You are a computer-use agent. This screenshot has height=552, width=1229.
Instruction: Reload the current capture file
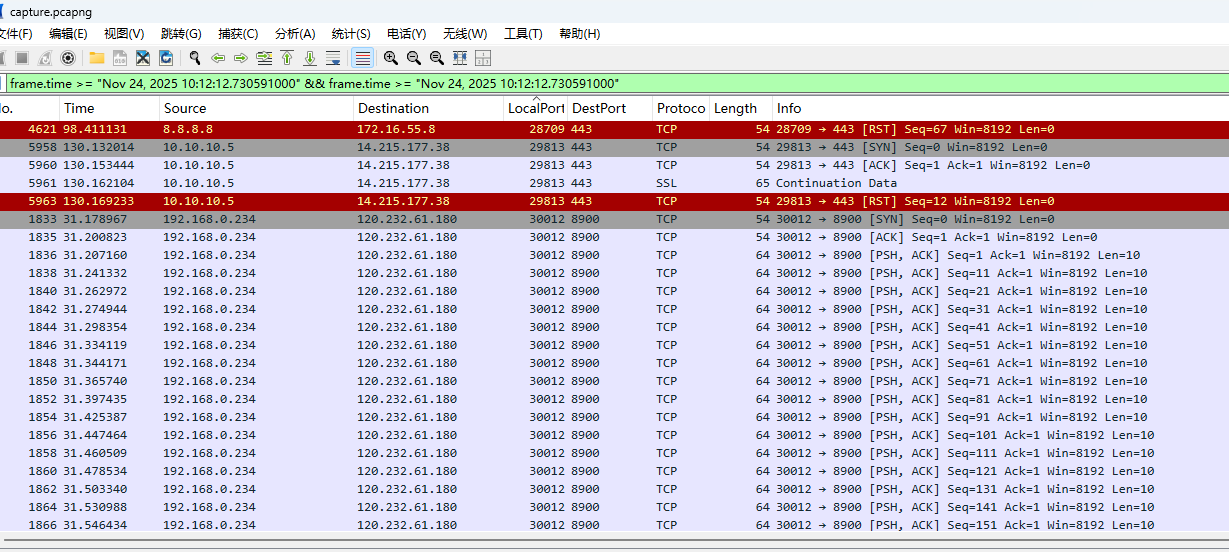166,58
